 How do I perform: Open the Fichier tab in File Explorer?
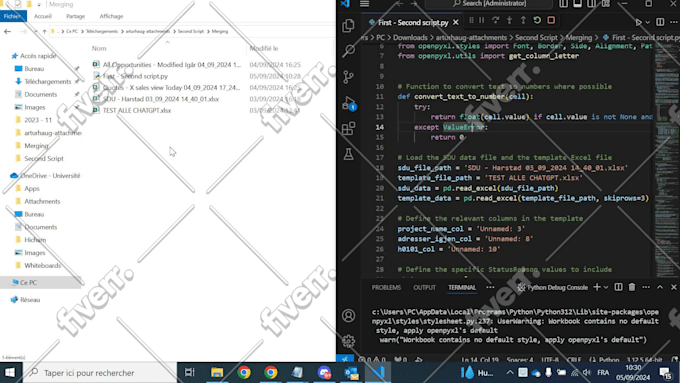(x=13, y=16)
